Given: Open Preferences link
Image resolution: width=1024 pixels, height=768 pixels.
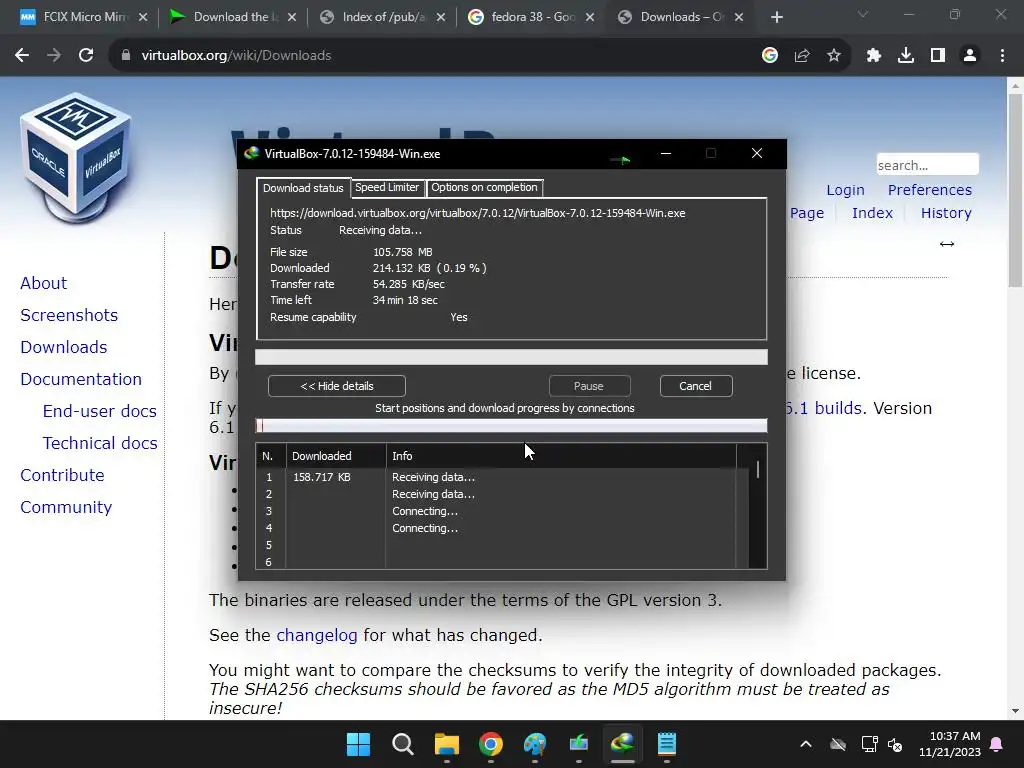Looking at the screenshot, I should (929, 190).
